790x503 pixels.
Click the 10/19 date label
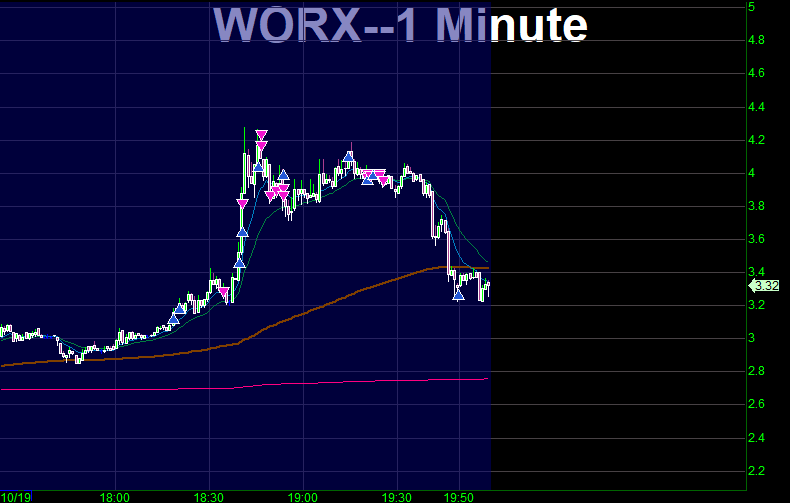pyautogui.click(x=16, y=497)
